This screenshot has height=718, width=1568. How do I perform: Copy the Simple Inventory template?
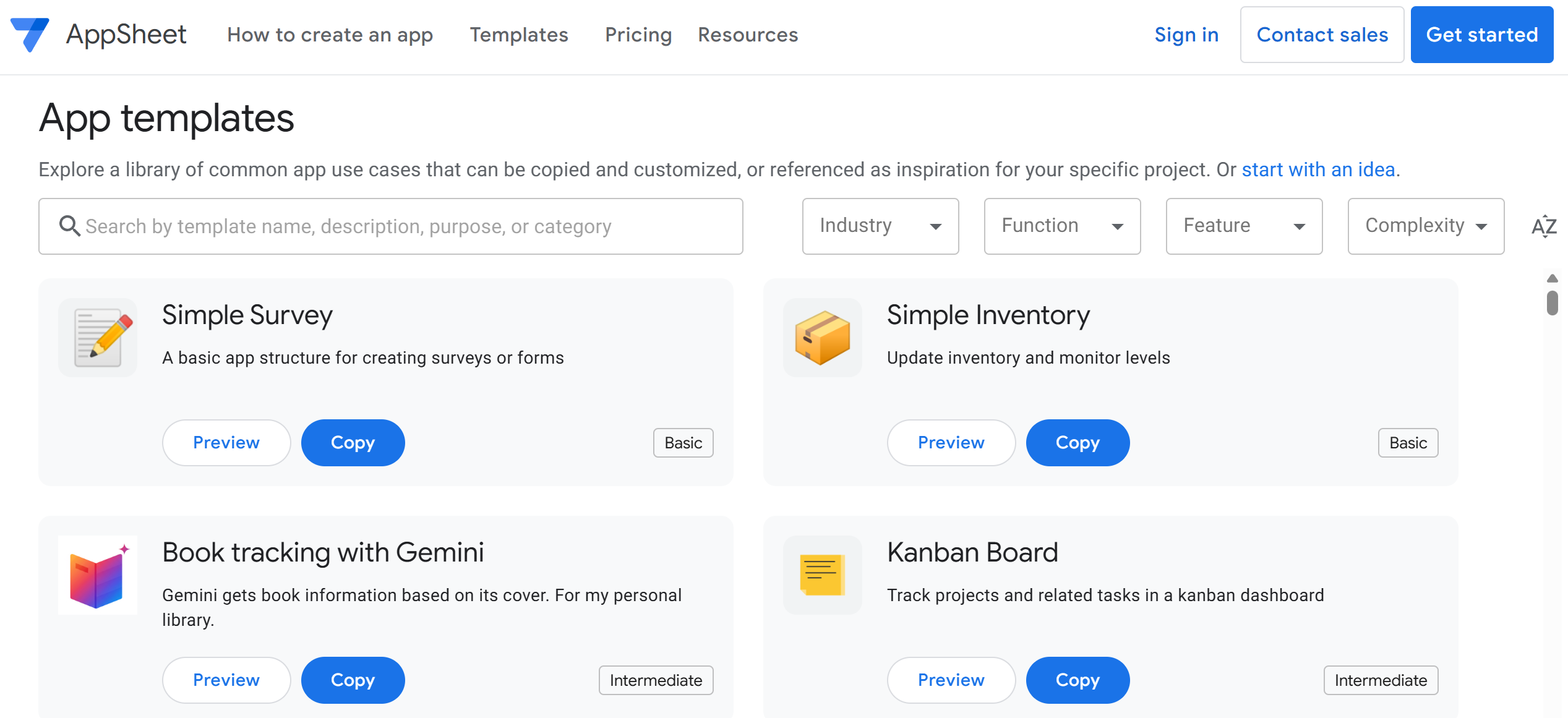1077,443
